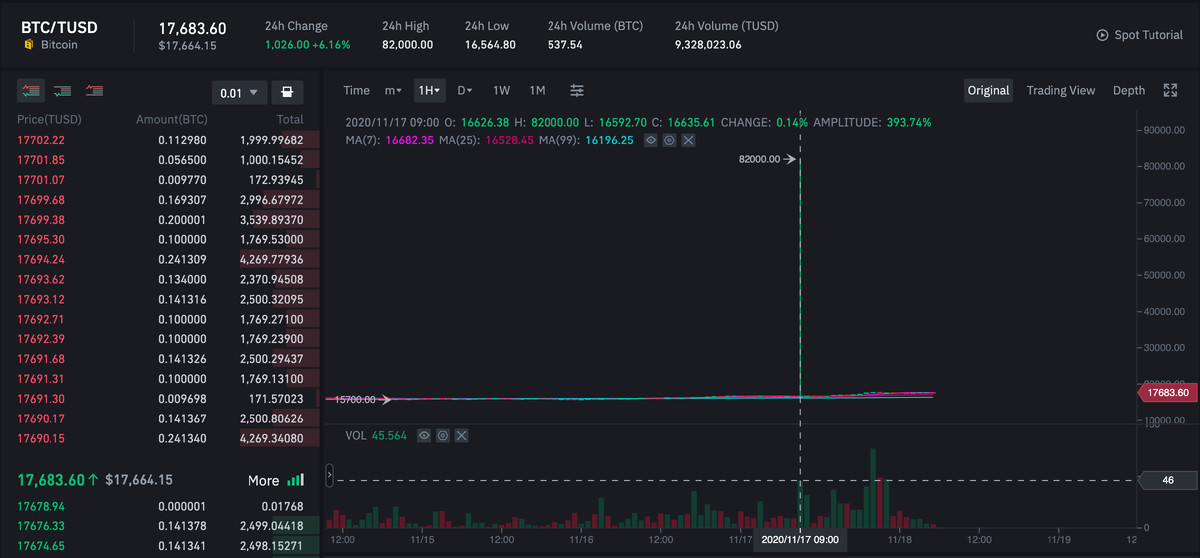Click sell order price 17692.71
1200x558 pixels.
pos(41,319)
